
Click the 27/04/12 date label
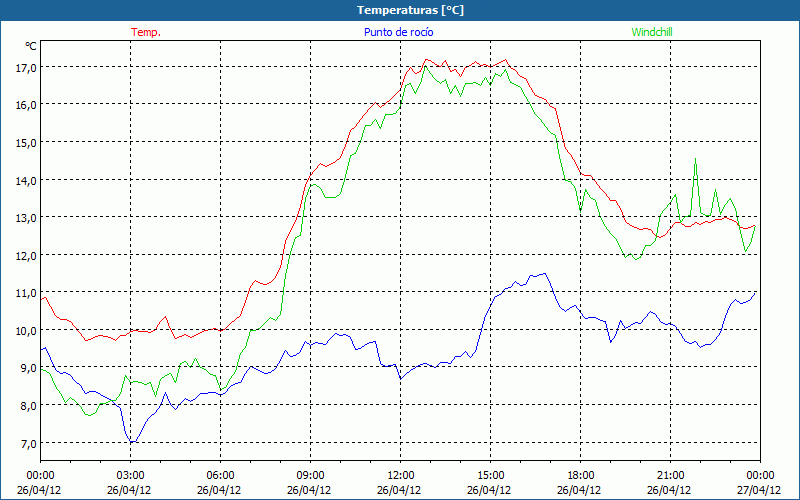tap(759, 490)
